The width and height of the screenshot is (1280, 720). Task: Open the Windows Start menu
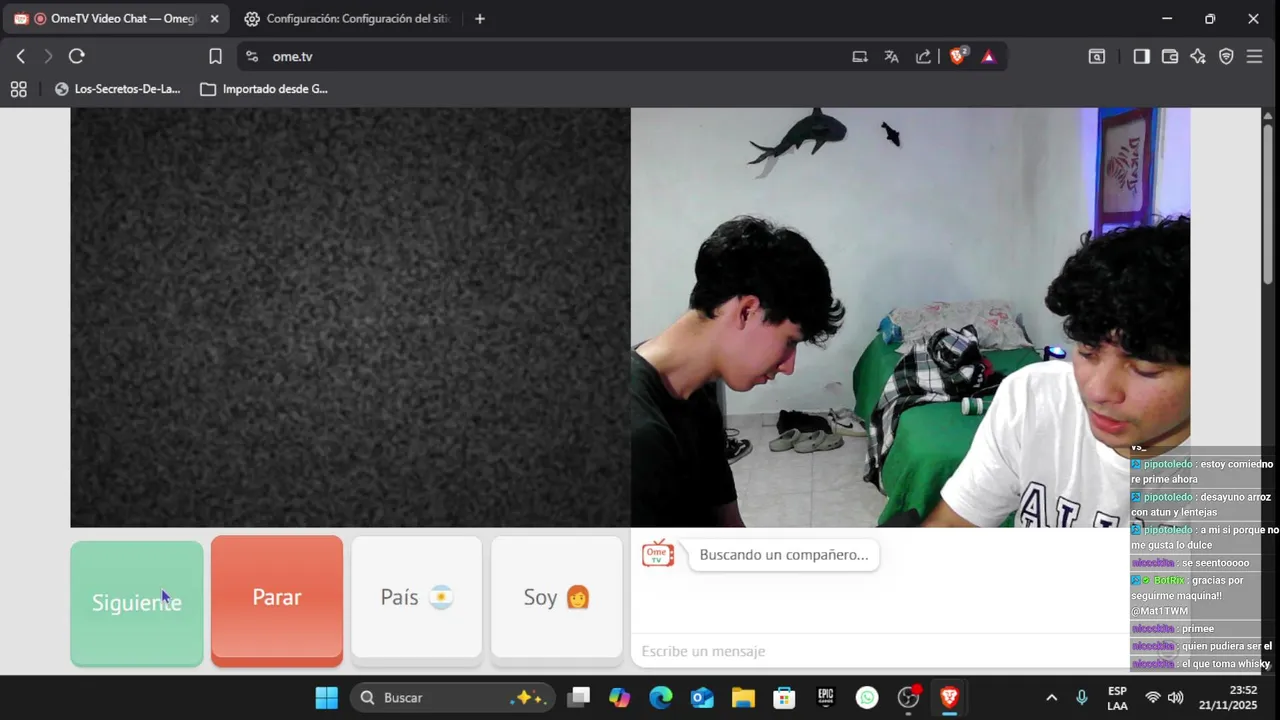[x=327, y=698]
